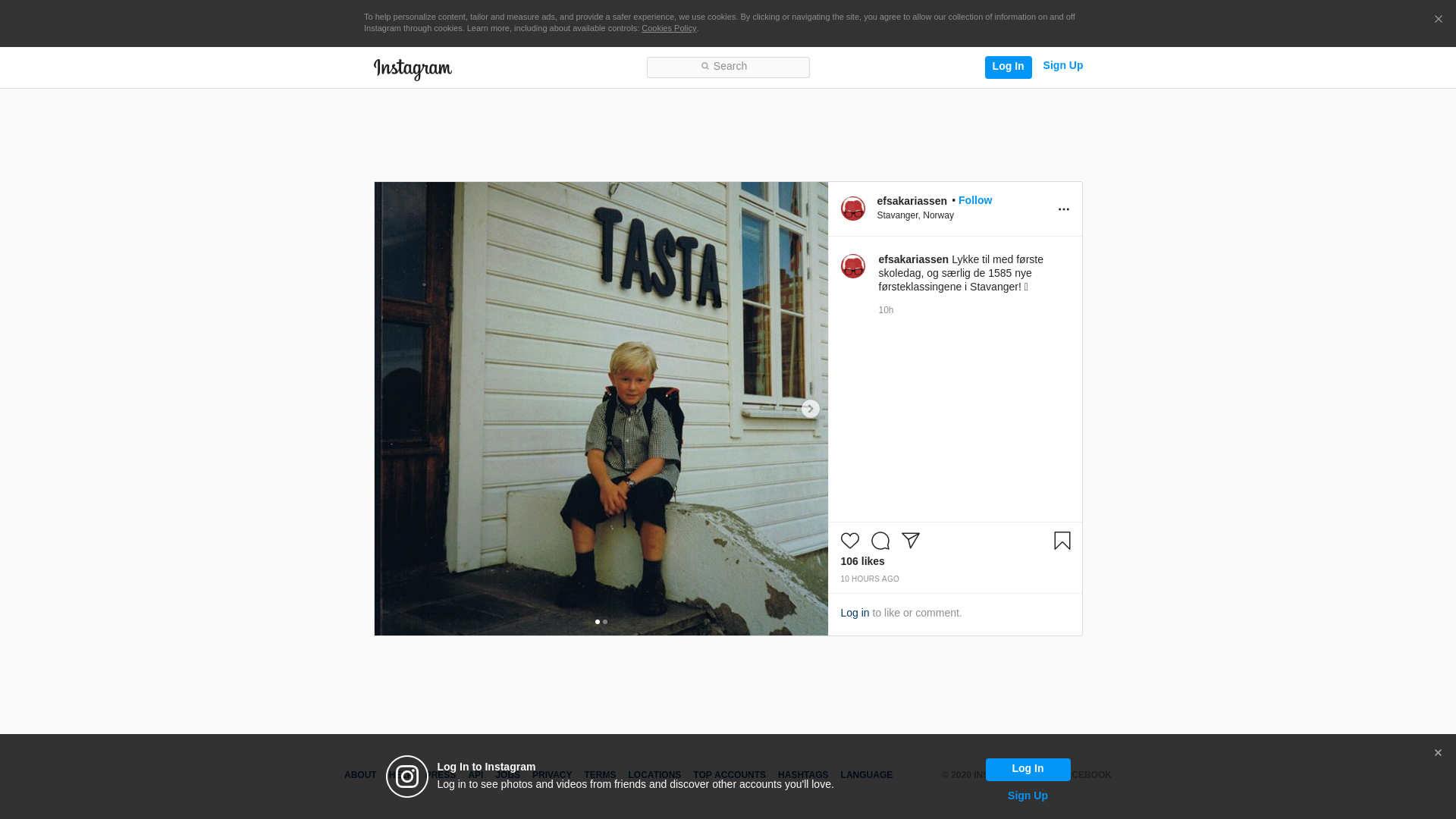Focus the Search input field
Screen dimensions: 1456x819
728,67
